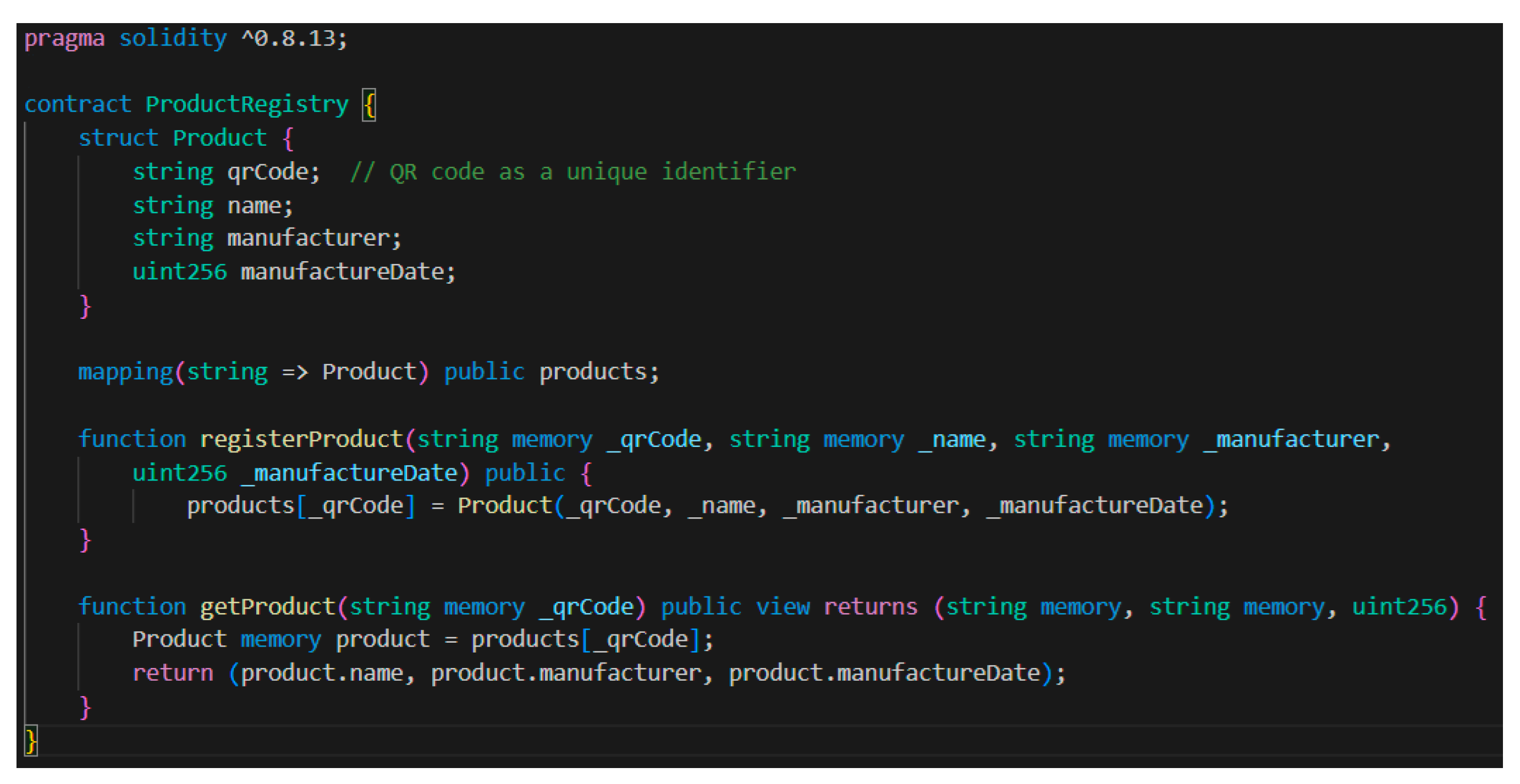Click the highlighted closing brace on the last line
The image size is (1520, 784).
(x=31, y=741)
